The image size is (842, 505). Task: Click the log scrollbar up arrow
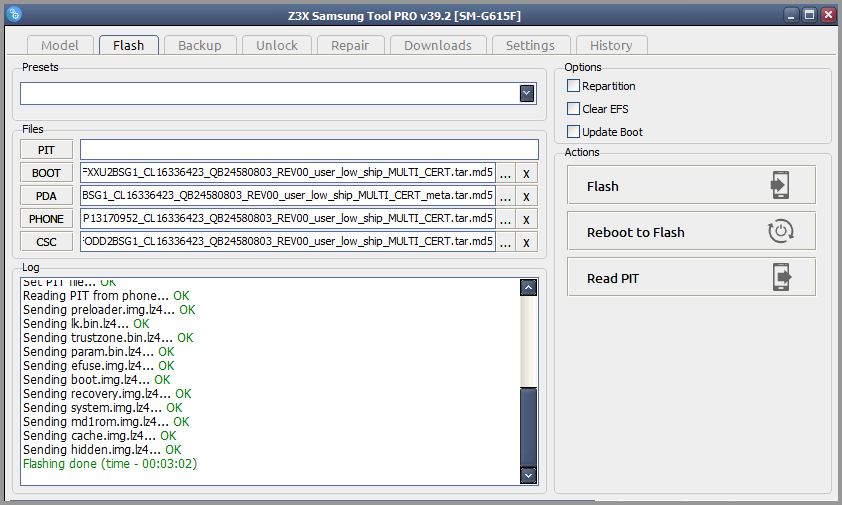[529, 287]
